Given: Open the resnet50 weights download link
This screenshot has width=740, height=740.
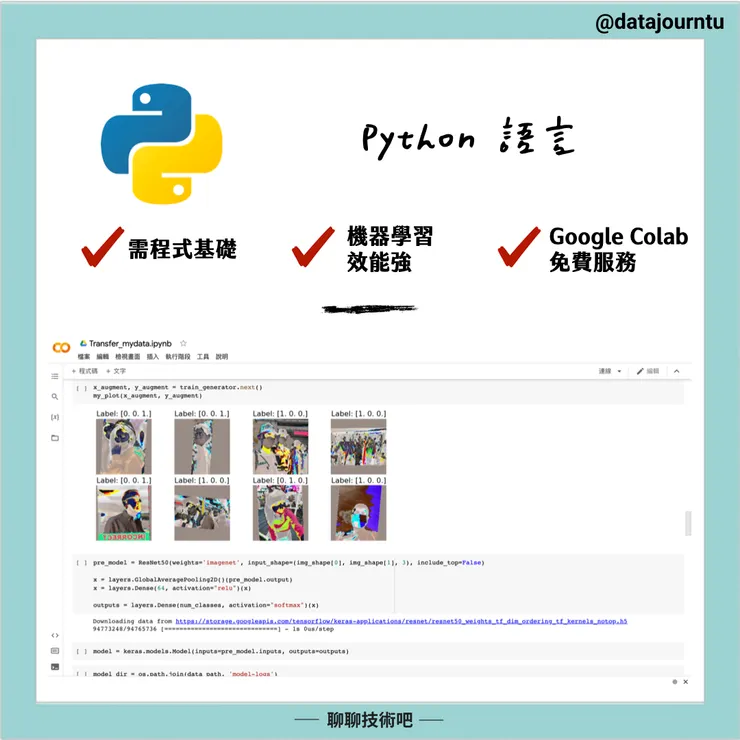Looking at the screenshot, I should coord(401,621).
